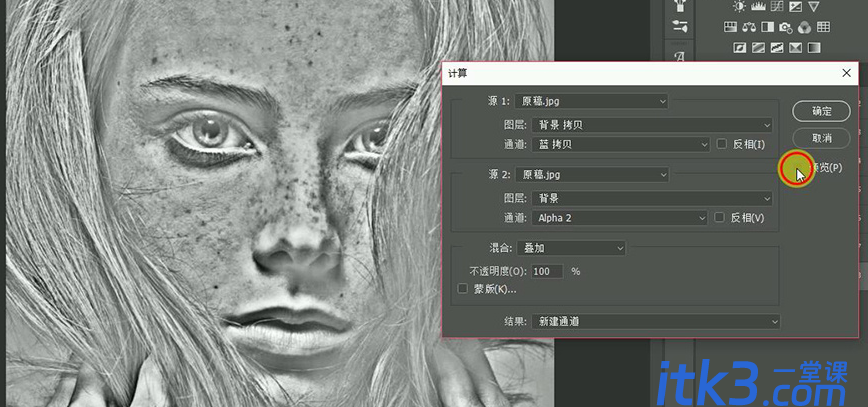Open the 源 1 file dropdown

(591, 101)
